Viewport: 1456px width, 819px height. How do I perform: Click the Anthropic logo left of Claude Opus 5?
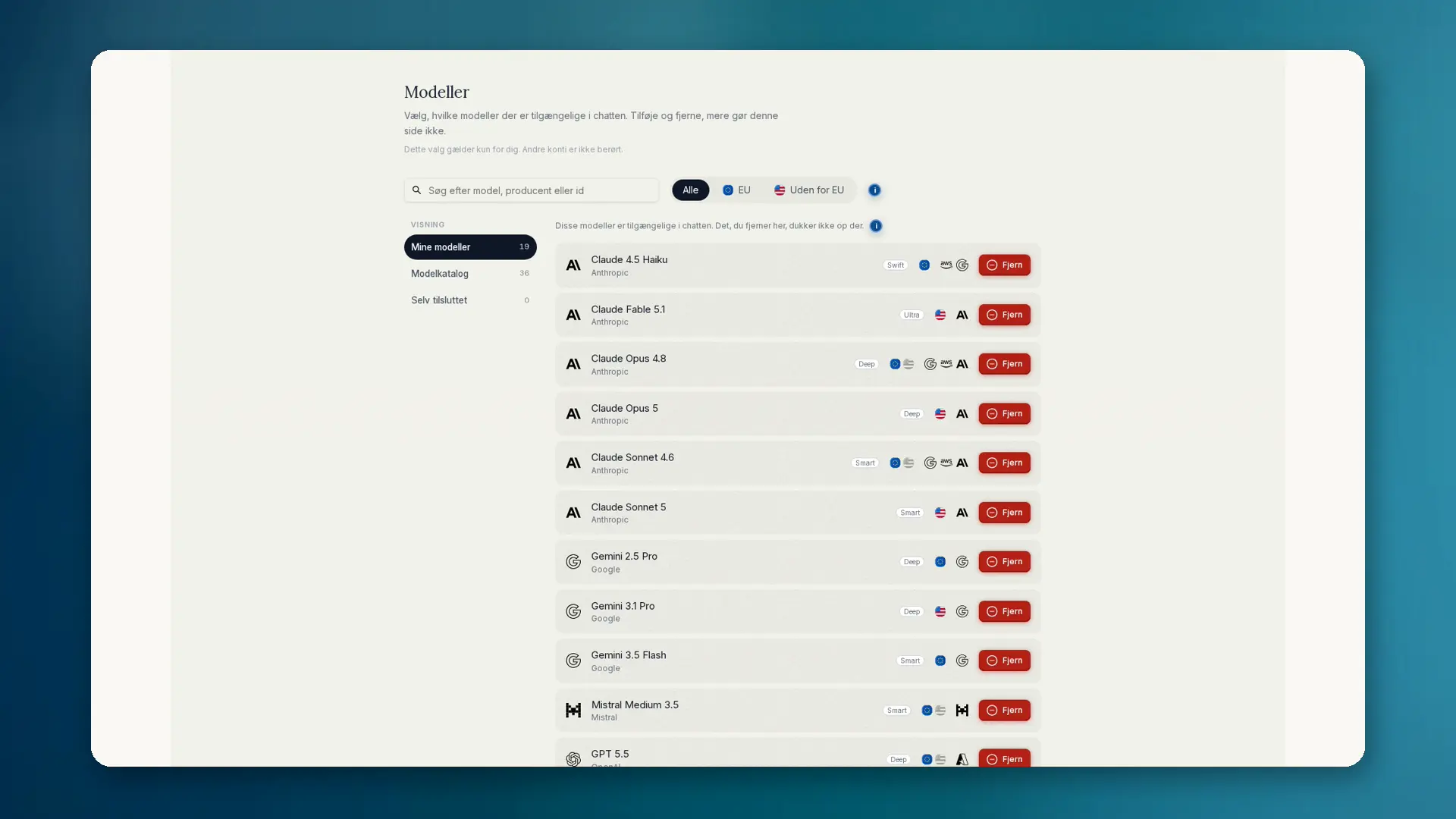click(x=573, y=414)
